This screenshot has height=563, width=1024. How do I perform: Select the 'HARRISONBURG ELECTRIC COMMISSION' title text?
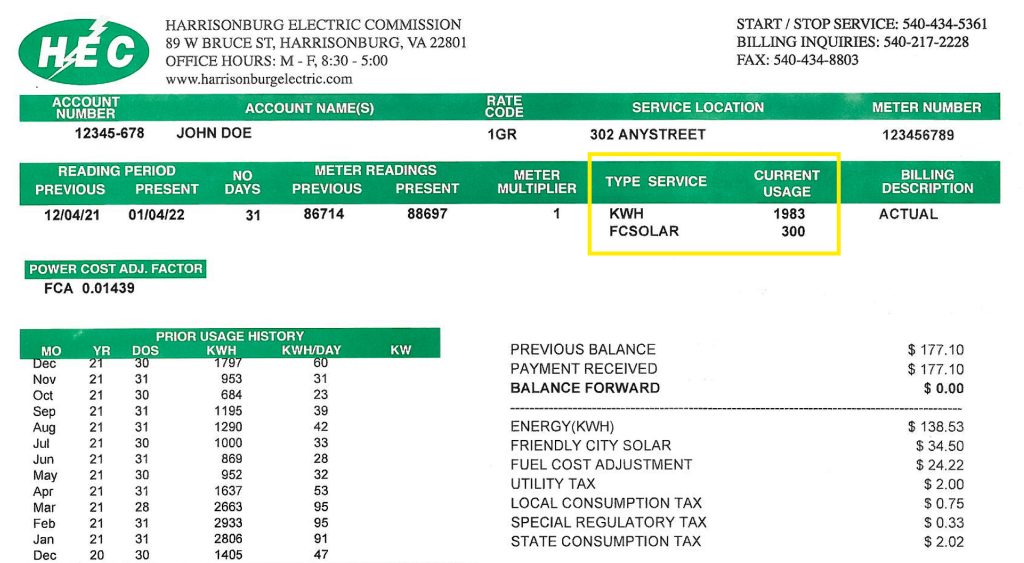(313, 25)
